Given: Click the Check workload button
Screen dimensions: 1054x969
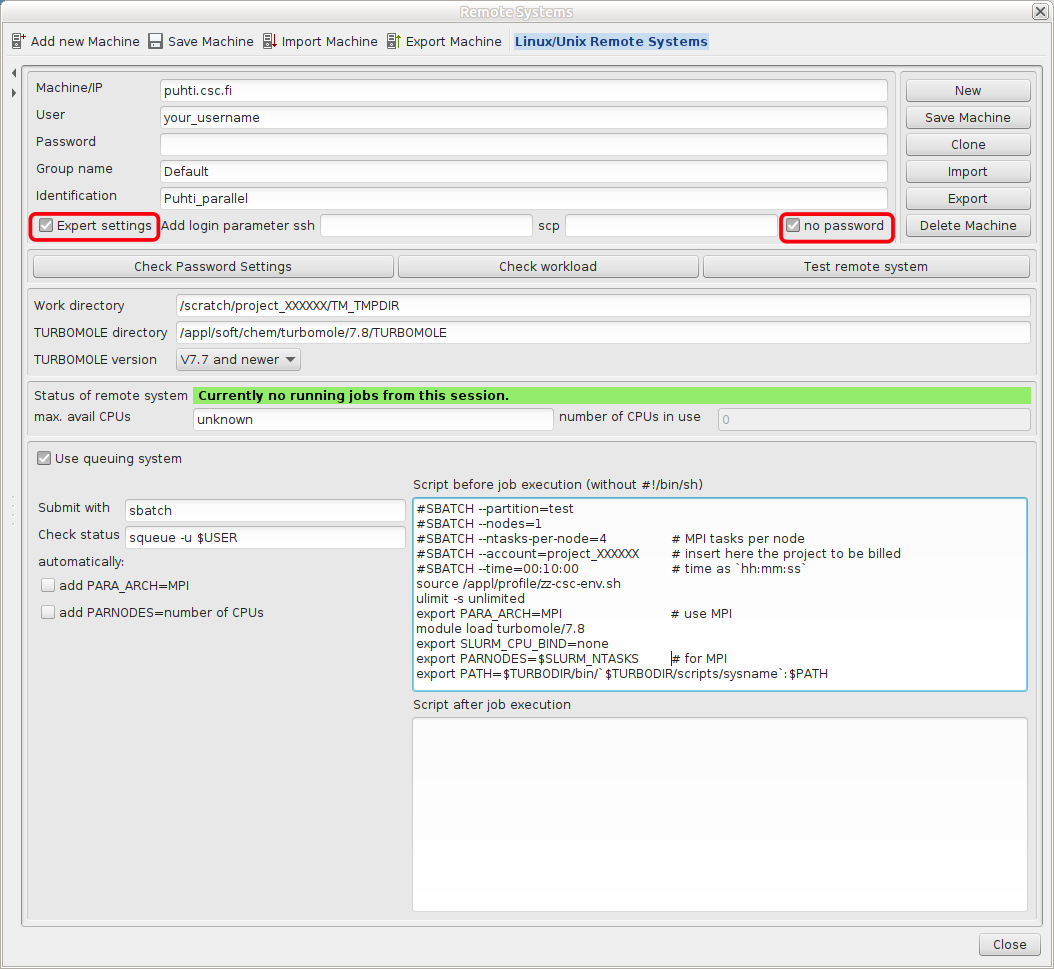Looking at the screenshot, I should [x=548, y=267].
